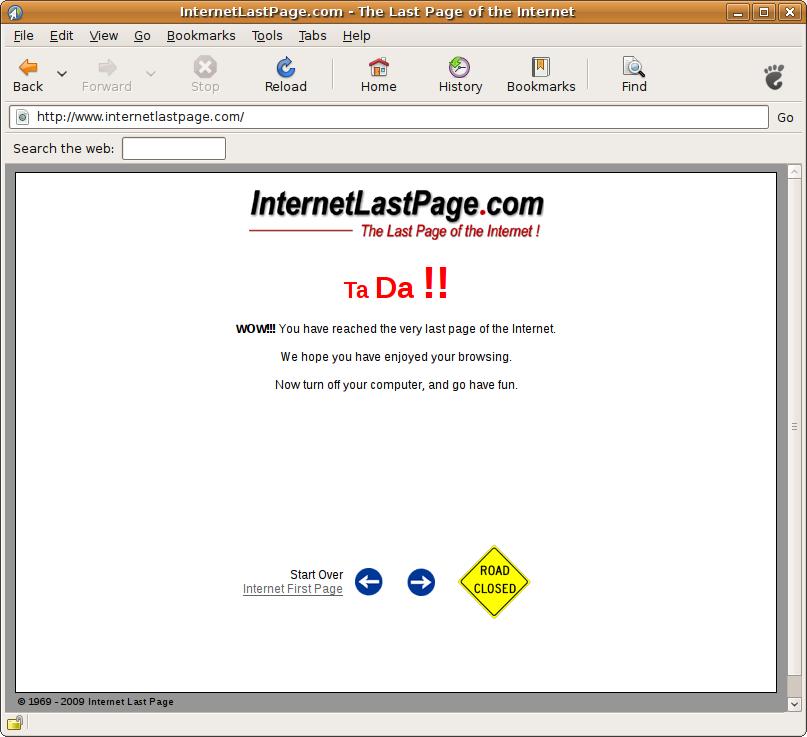Click 'The Last Page of the Internet !' tagline
Viewport: 807px width, 737px height.
click(450, 231)
